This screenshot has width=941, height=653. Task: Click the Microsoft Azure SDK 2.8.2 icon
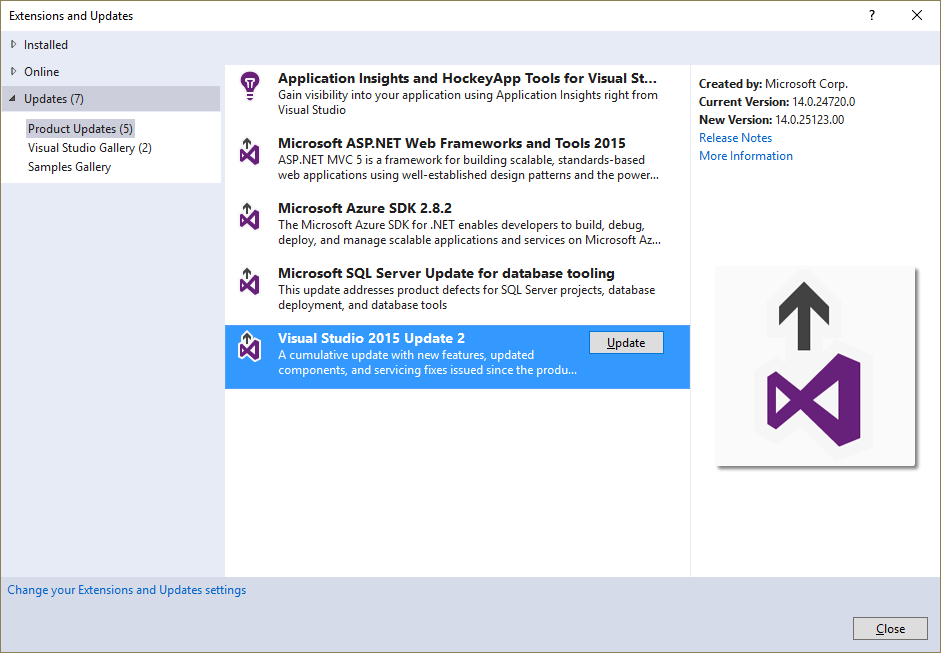pyautogui.click(x=249, y=216)
